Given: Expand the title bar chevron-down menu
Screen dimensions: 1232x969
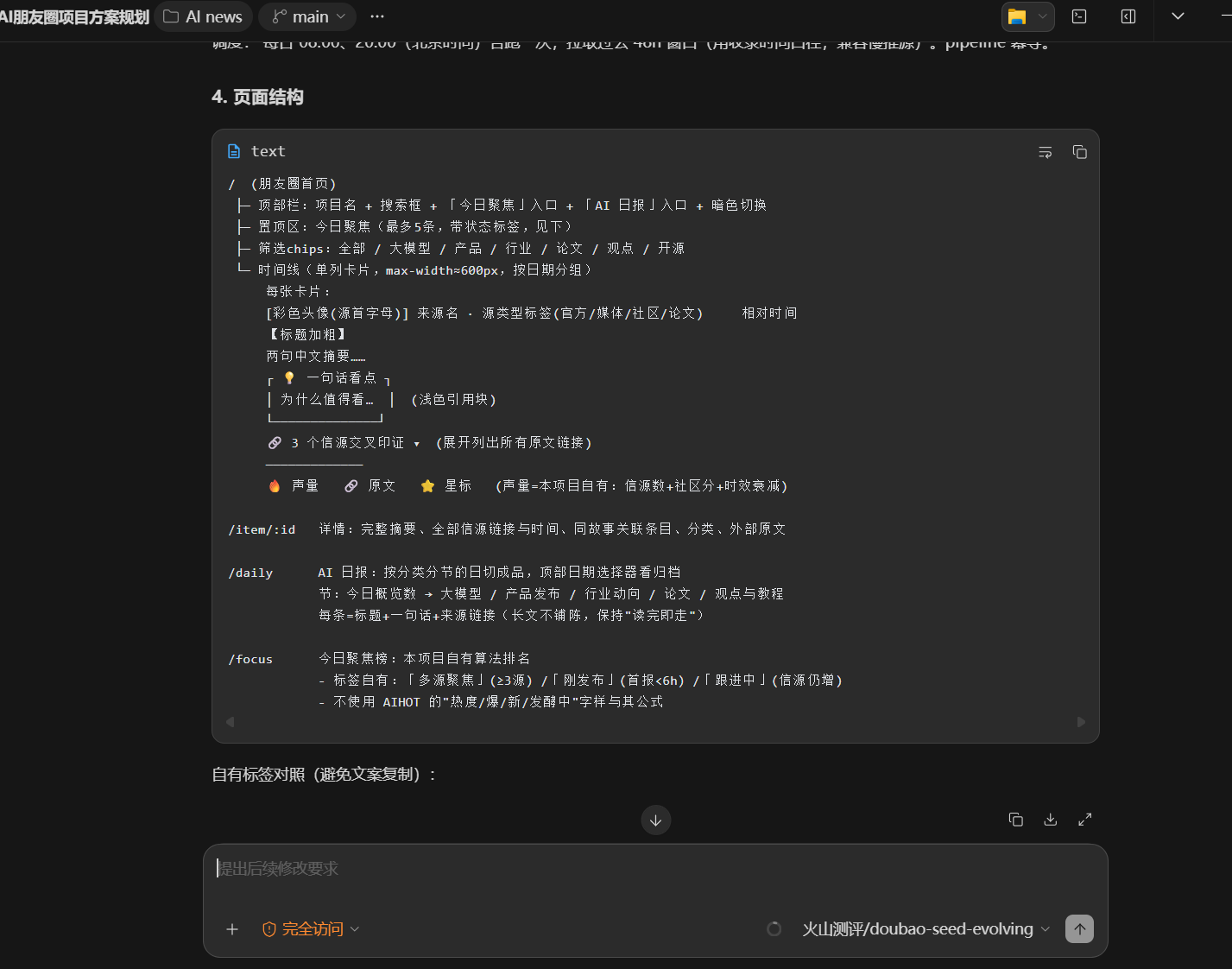Looking at the screenshot, I should [1178, 16].
